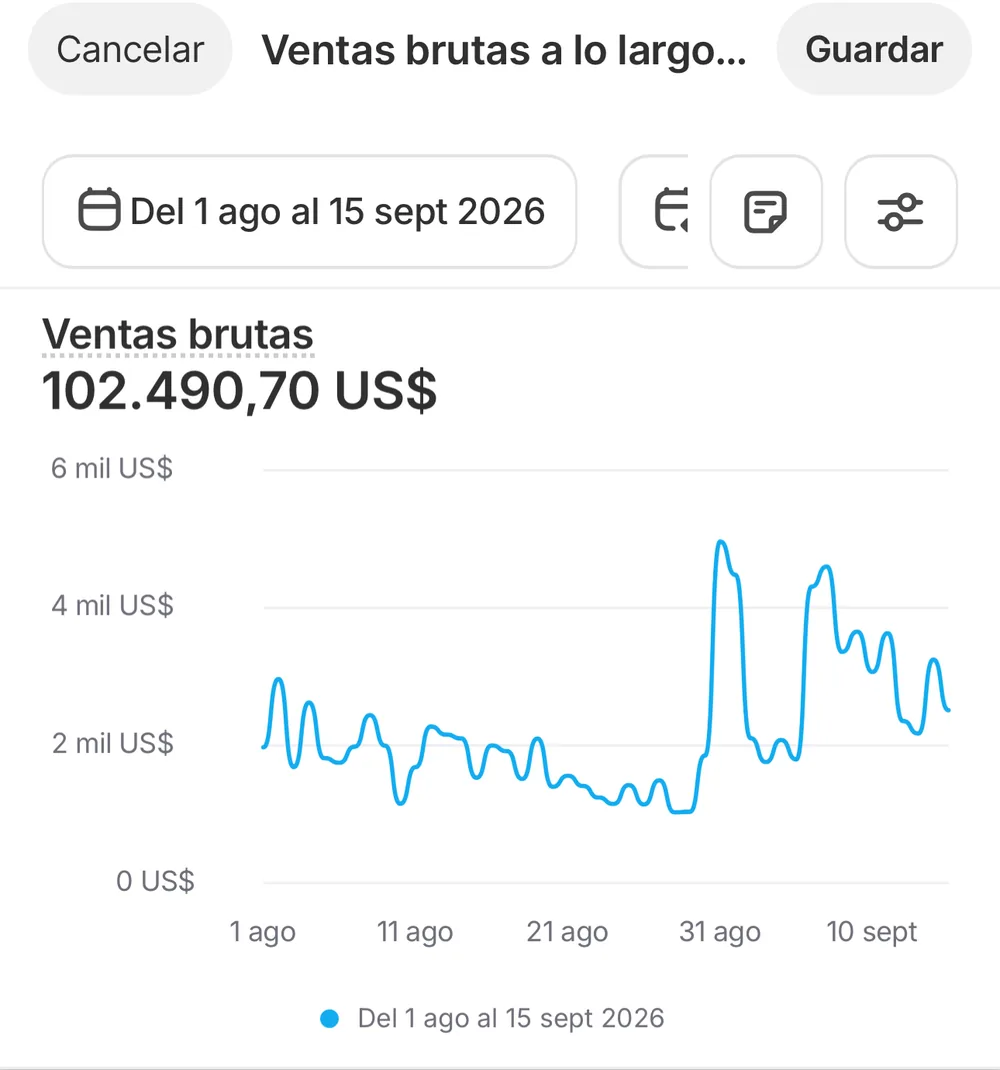
Task: Open the annotations note icon
Action: coord(765,212)
